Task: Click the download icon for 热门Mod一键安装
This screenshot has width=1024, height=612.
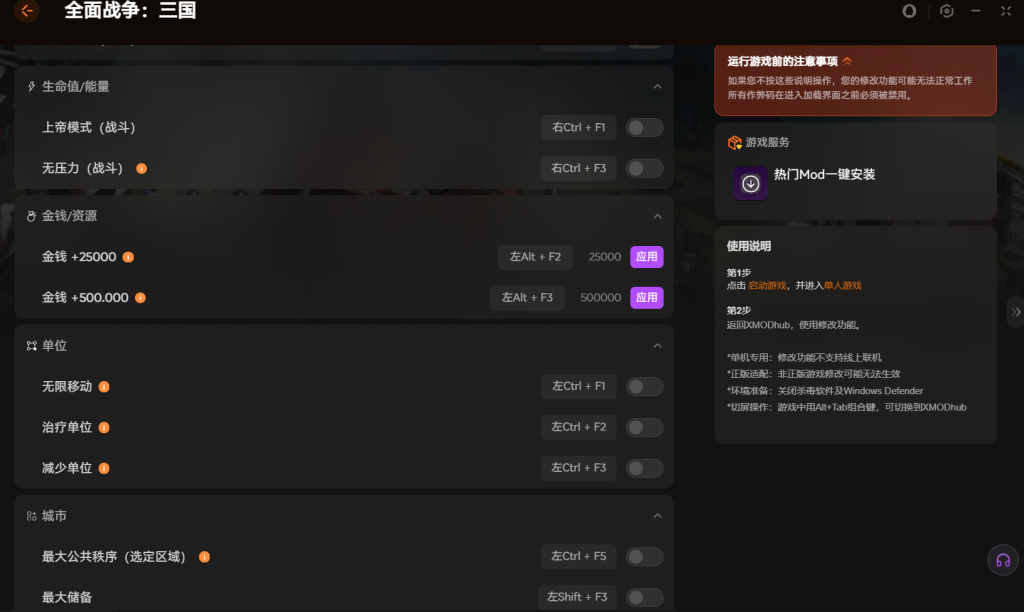Action: click(751, 184)
